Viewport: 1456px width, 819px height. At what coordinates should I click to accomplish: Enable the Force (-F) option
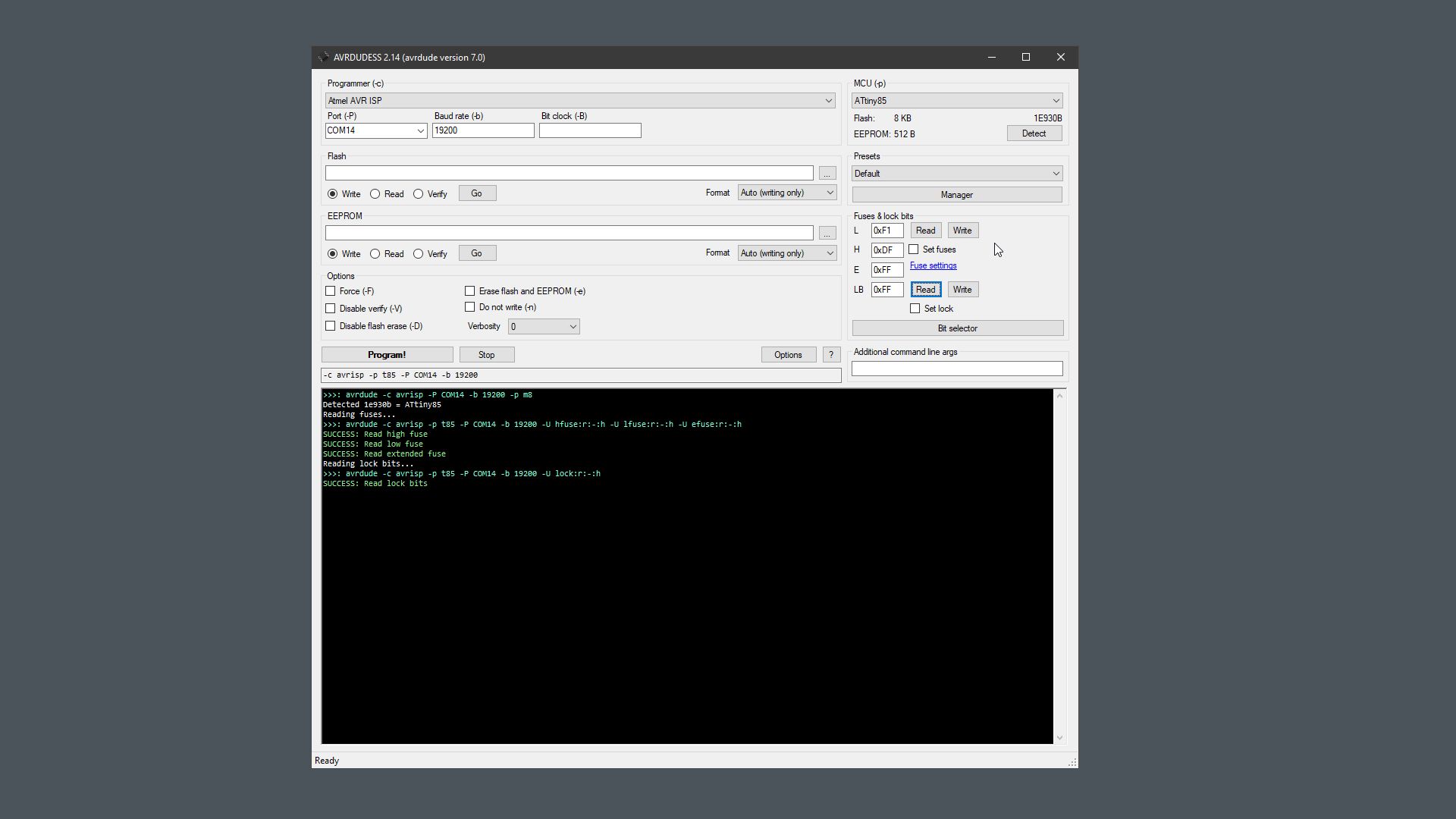click(331, 290)
